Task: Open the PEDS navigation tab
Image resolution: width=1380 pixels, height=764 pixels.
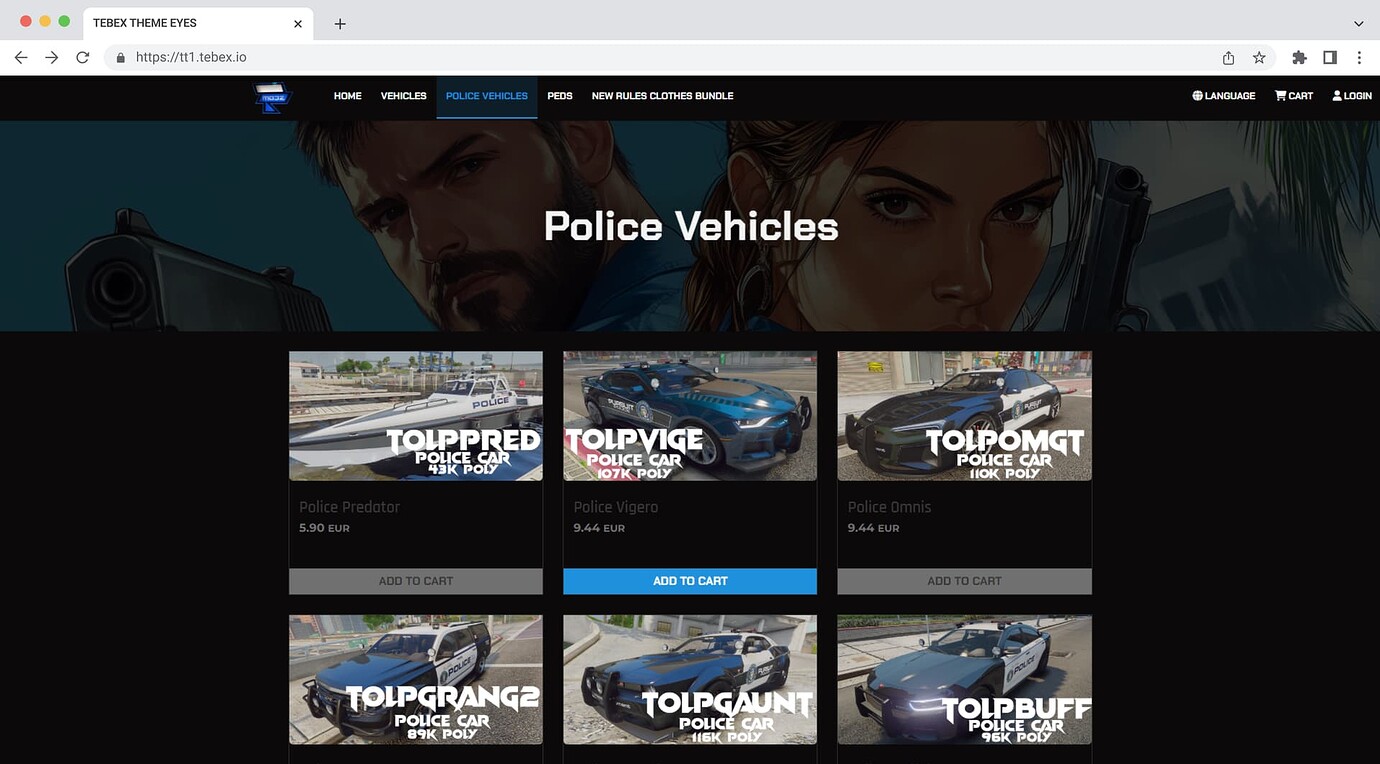Action: click(x=560, y=95)
